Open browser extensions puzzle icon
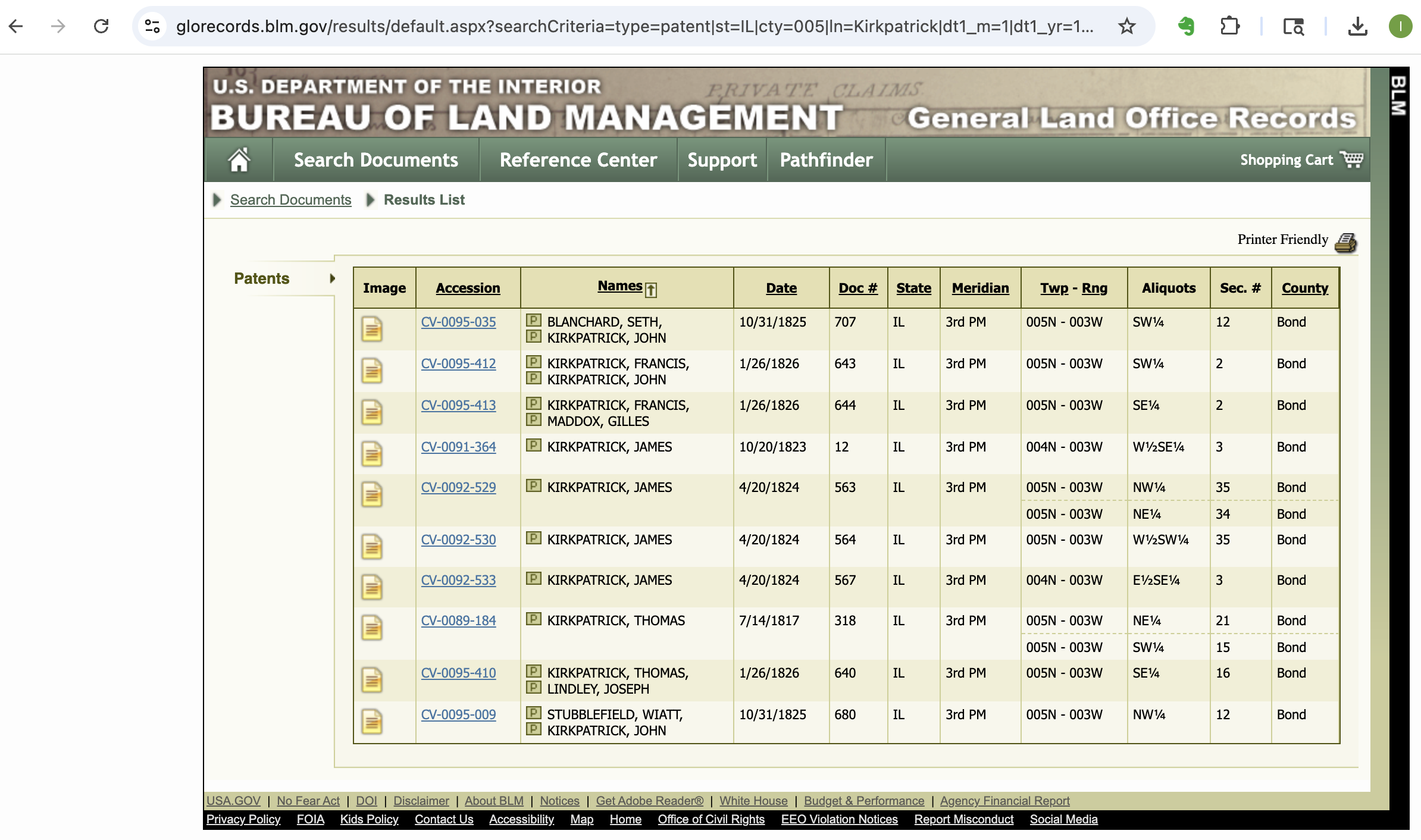 pos(1229,26)
